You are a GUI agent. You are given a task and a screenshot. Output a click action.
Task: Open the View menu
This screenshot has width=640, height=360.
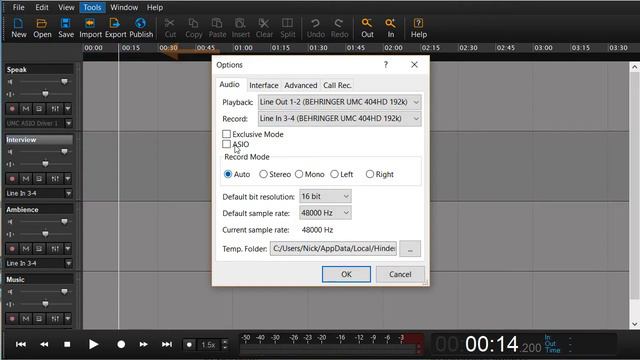(x=66, y=7)
